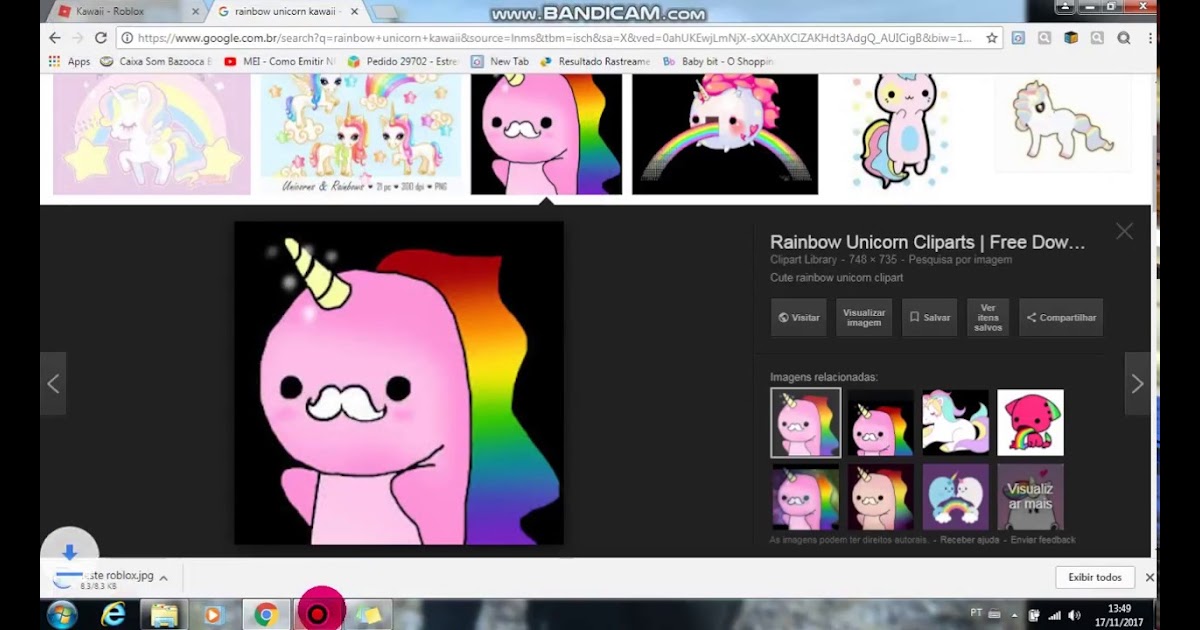This screenshot has width=1200, height=630.
Task: Open related image of lying white unicorn
Action: click(955, 423)
